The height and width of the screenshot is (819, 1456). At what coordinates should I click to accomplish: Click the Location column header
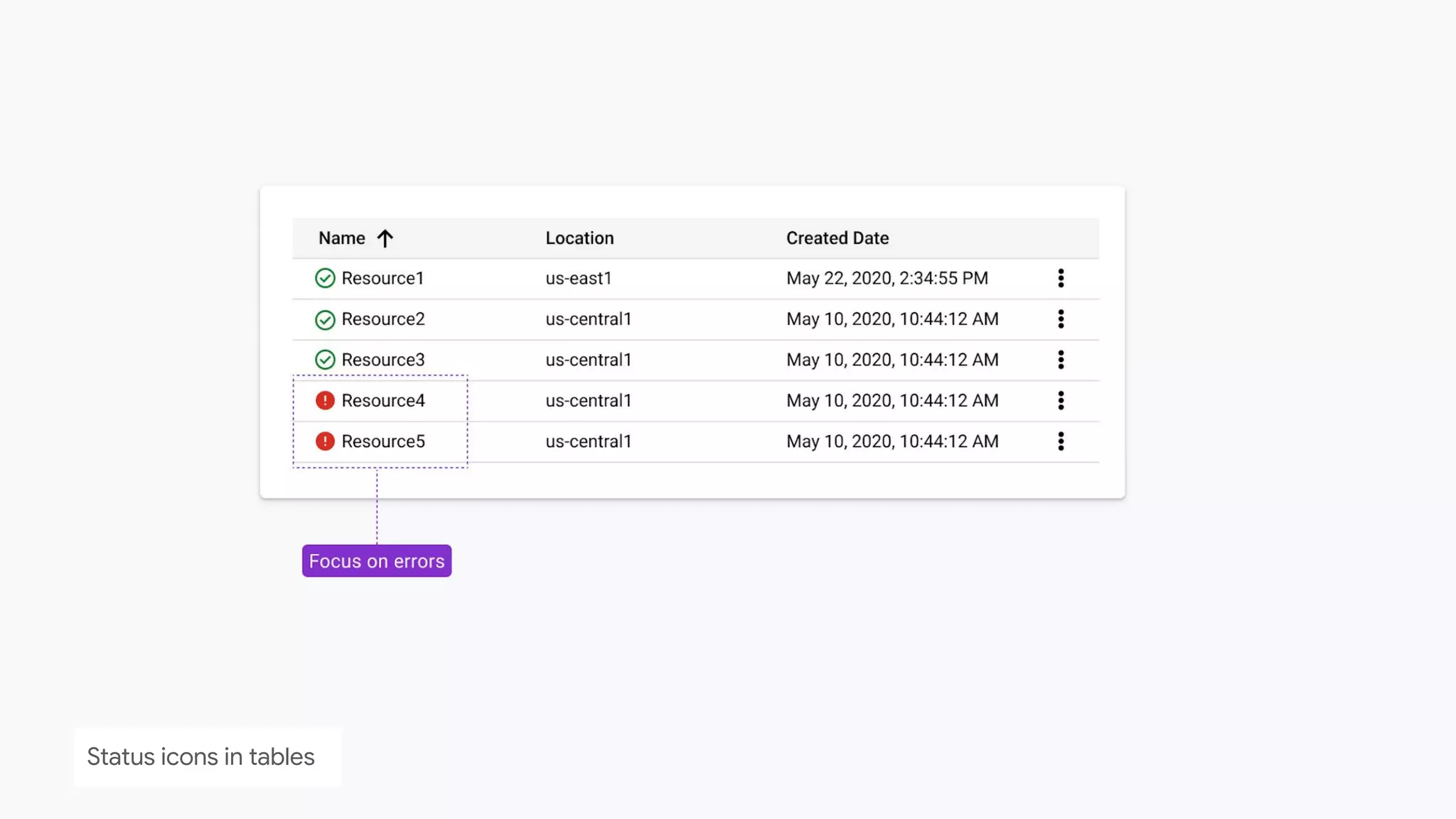(579, 238)
